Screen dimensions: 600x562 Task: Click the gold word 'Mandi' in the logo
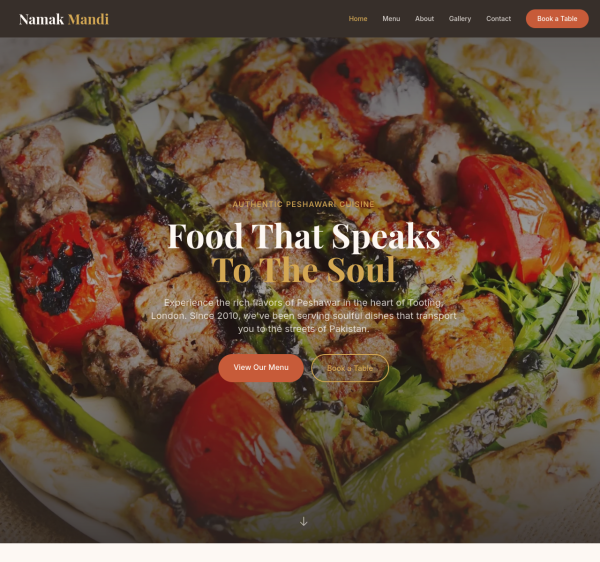[x=88, y=19]
